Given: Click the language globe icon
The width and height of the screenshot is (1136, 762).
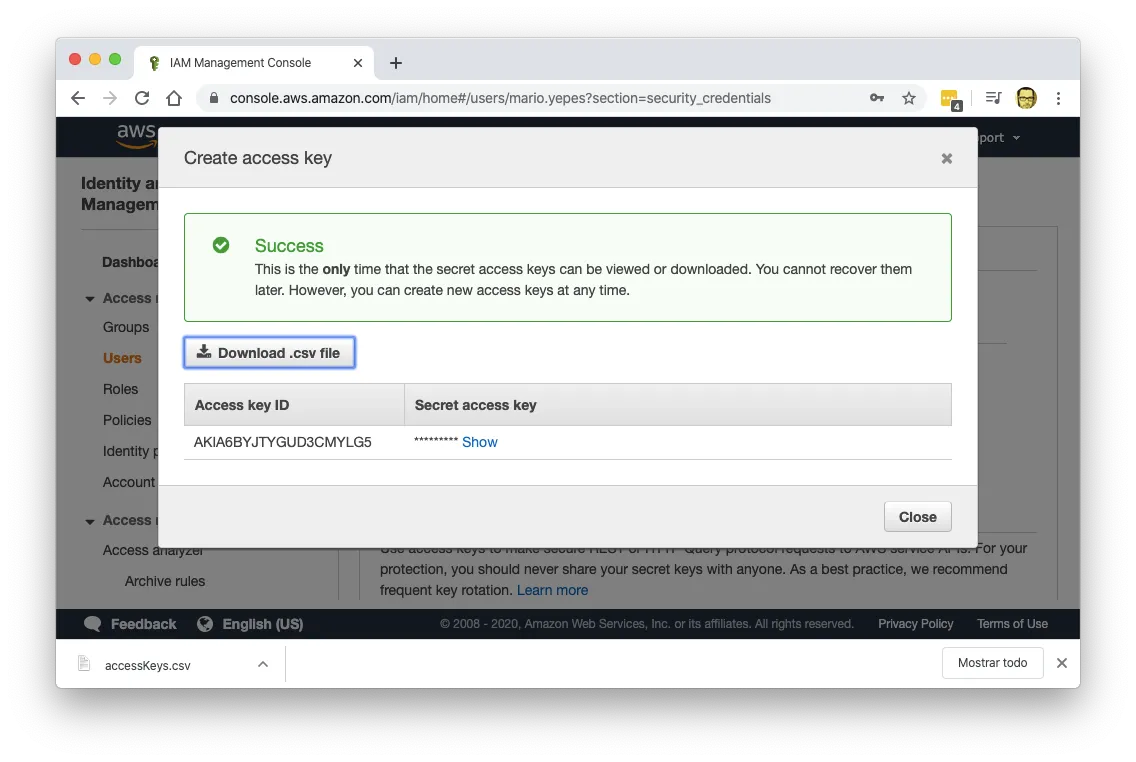Looking at the screenshot, I should click(x=205, y=624).
